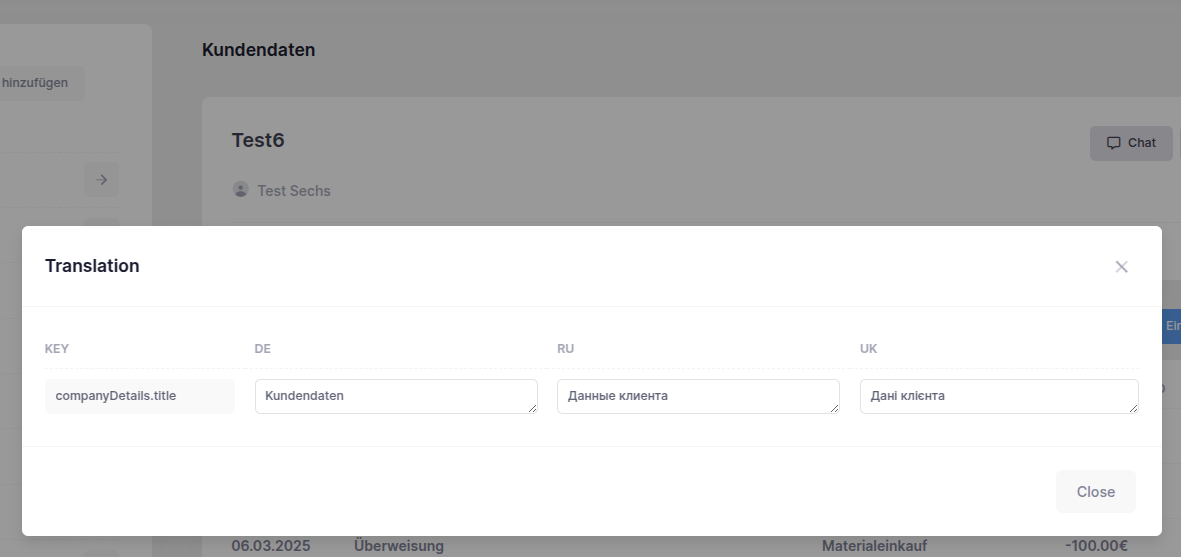This screenshot has height=557, width=1181.
Task: Click the Kundendaten page heading
Action: [258, 50]
